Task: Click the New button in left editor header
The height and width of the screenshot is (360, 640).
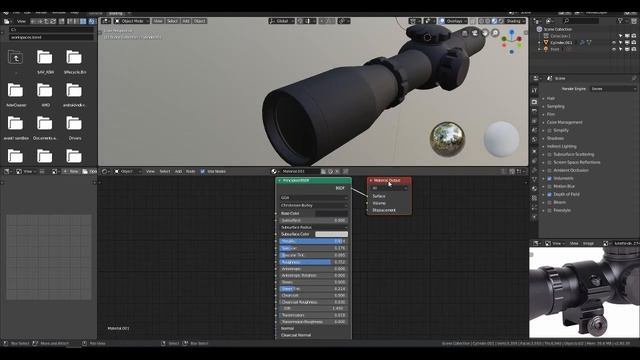Action: [x=71, y=171]
